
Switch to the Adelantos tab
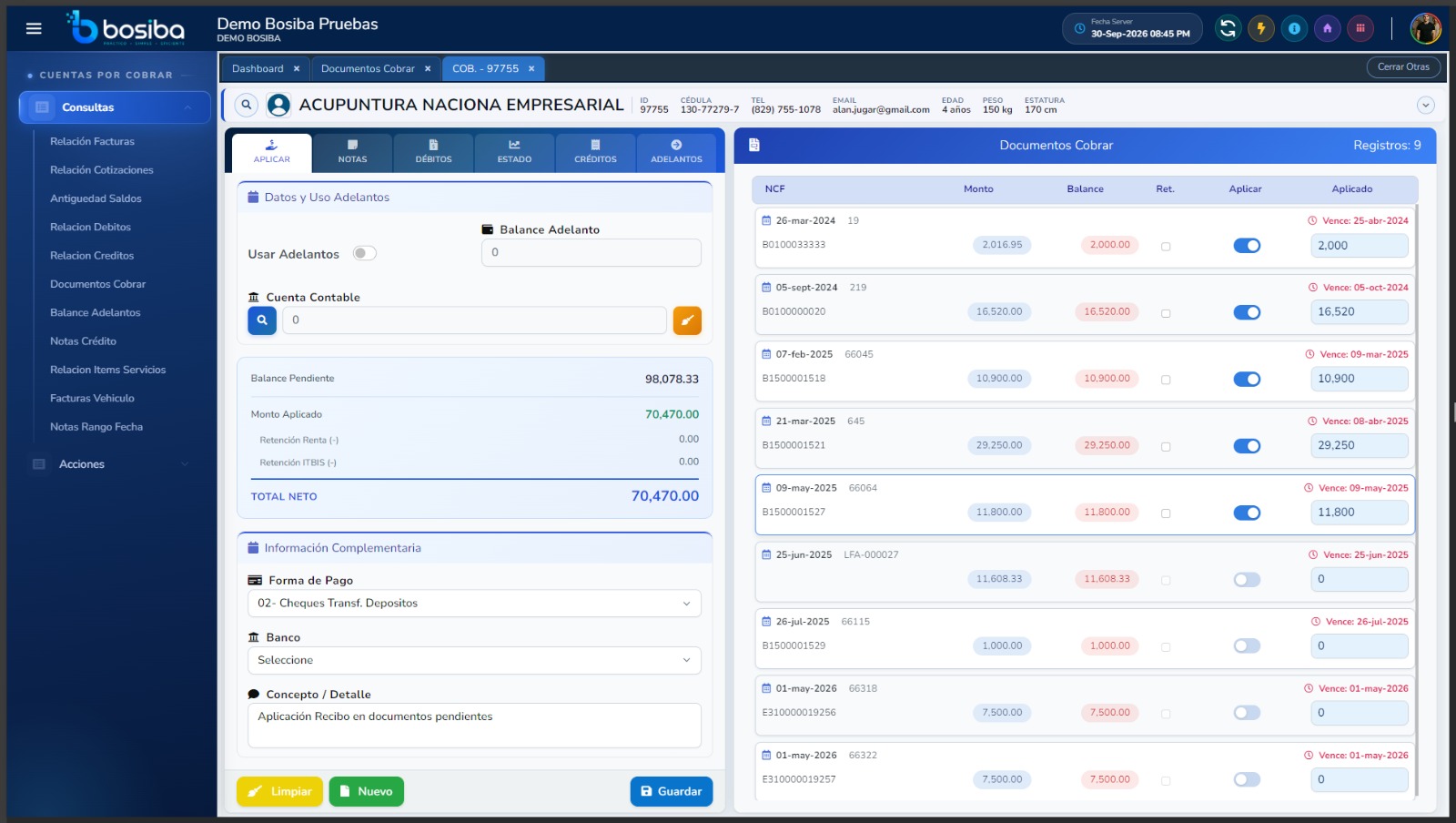[676, 152]
